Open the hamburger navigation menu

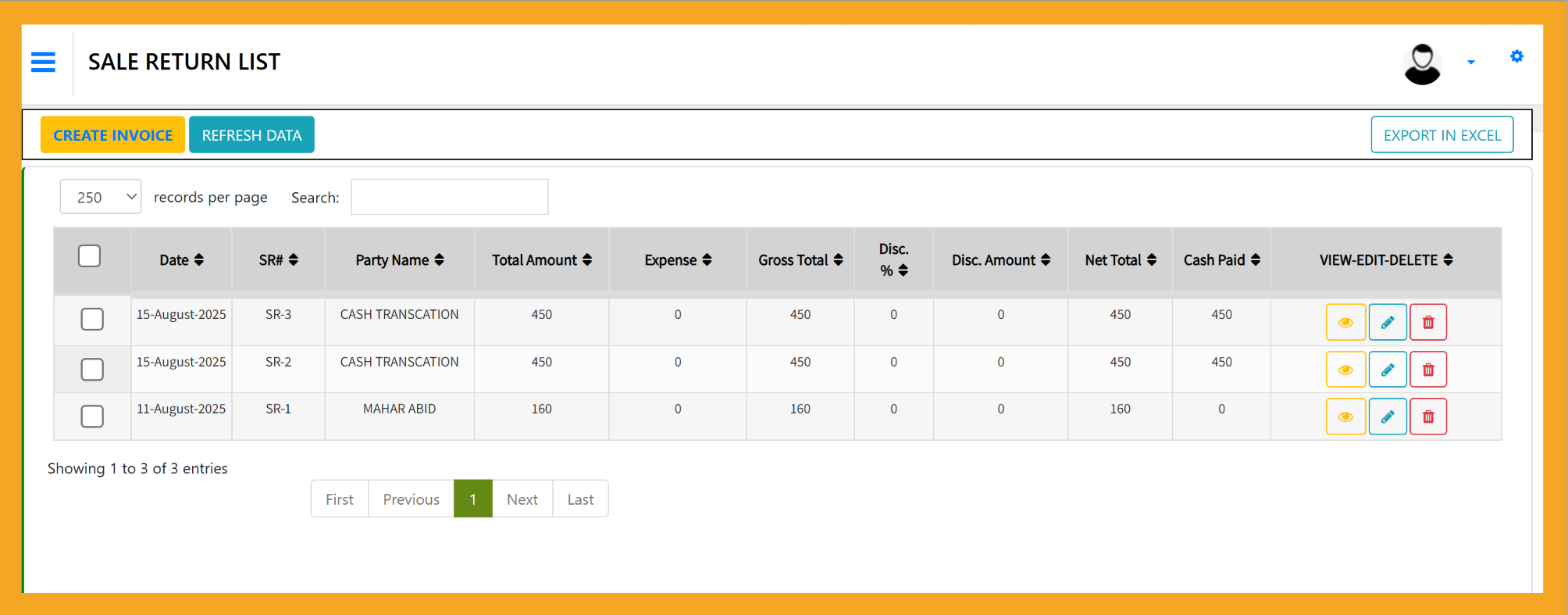click(43, 62)
